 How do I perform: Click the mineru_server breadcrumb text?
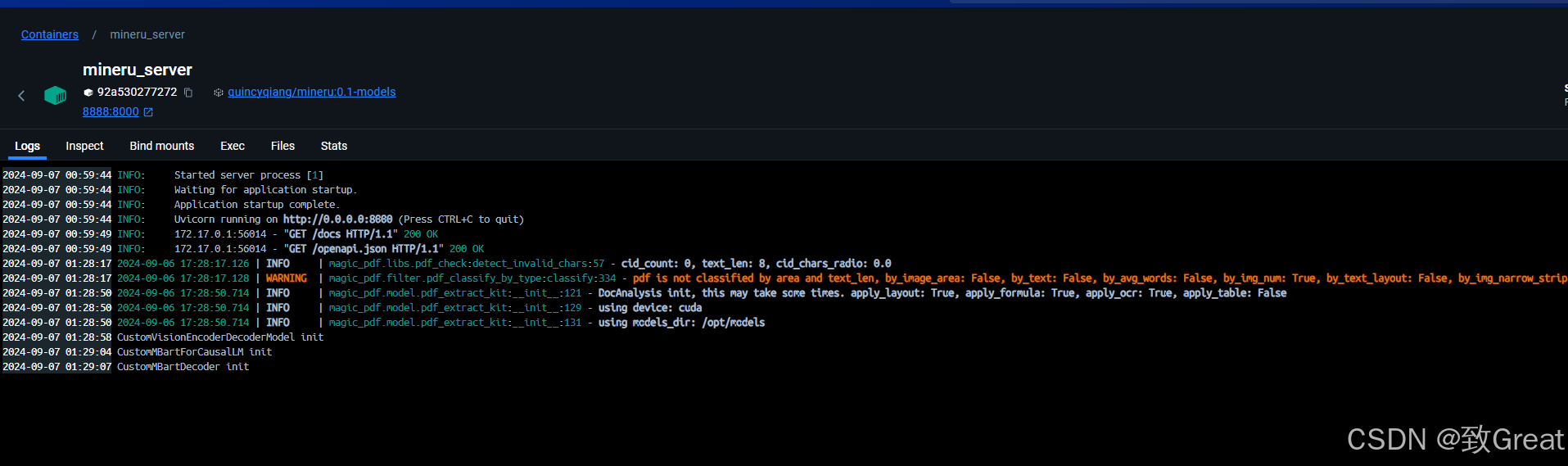tap(147, 34)
